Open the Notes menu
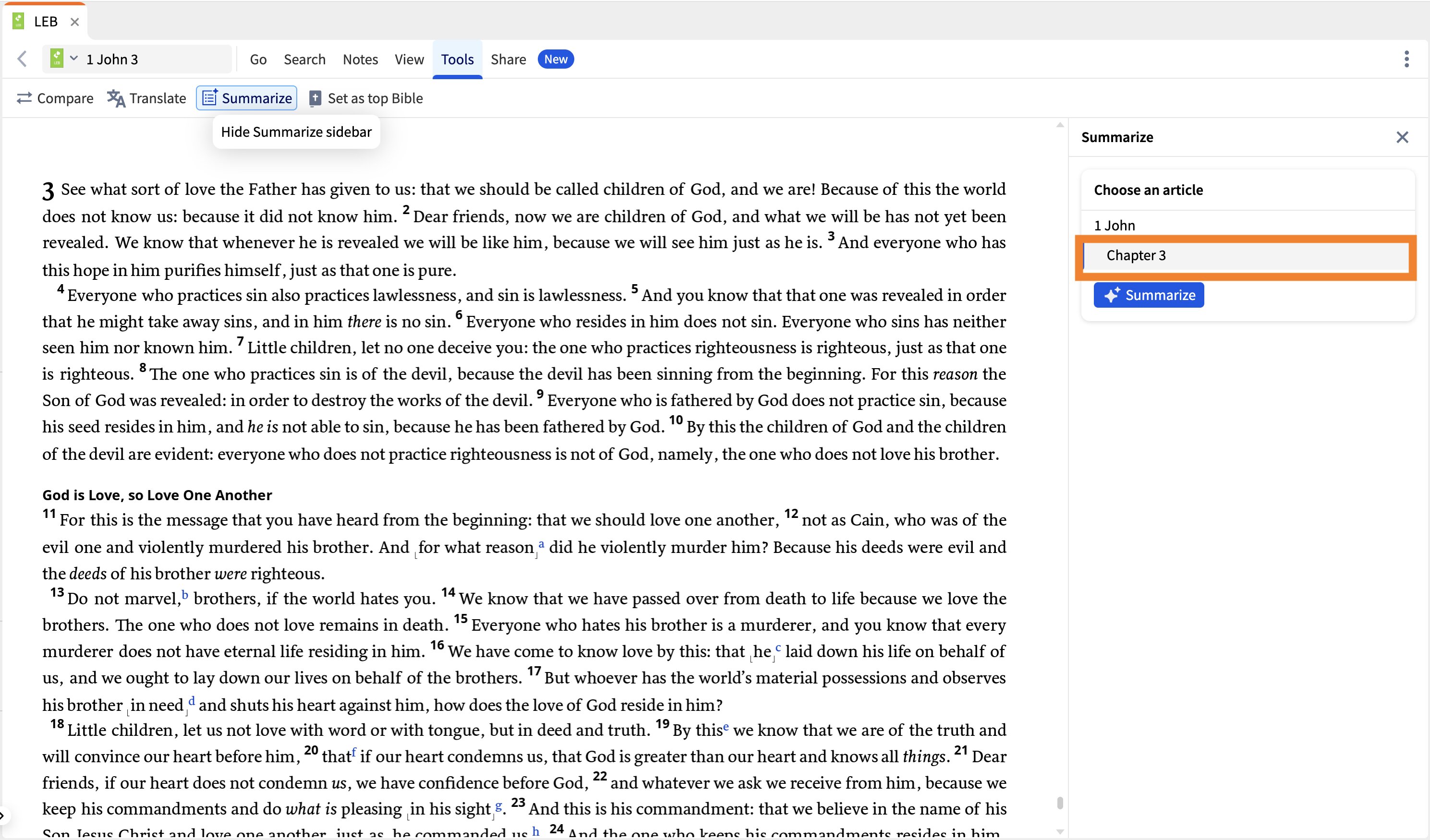1430x840 pixels. [x=360, y=59]
